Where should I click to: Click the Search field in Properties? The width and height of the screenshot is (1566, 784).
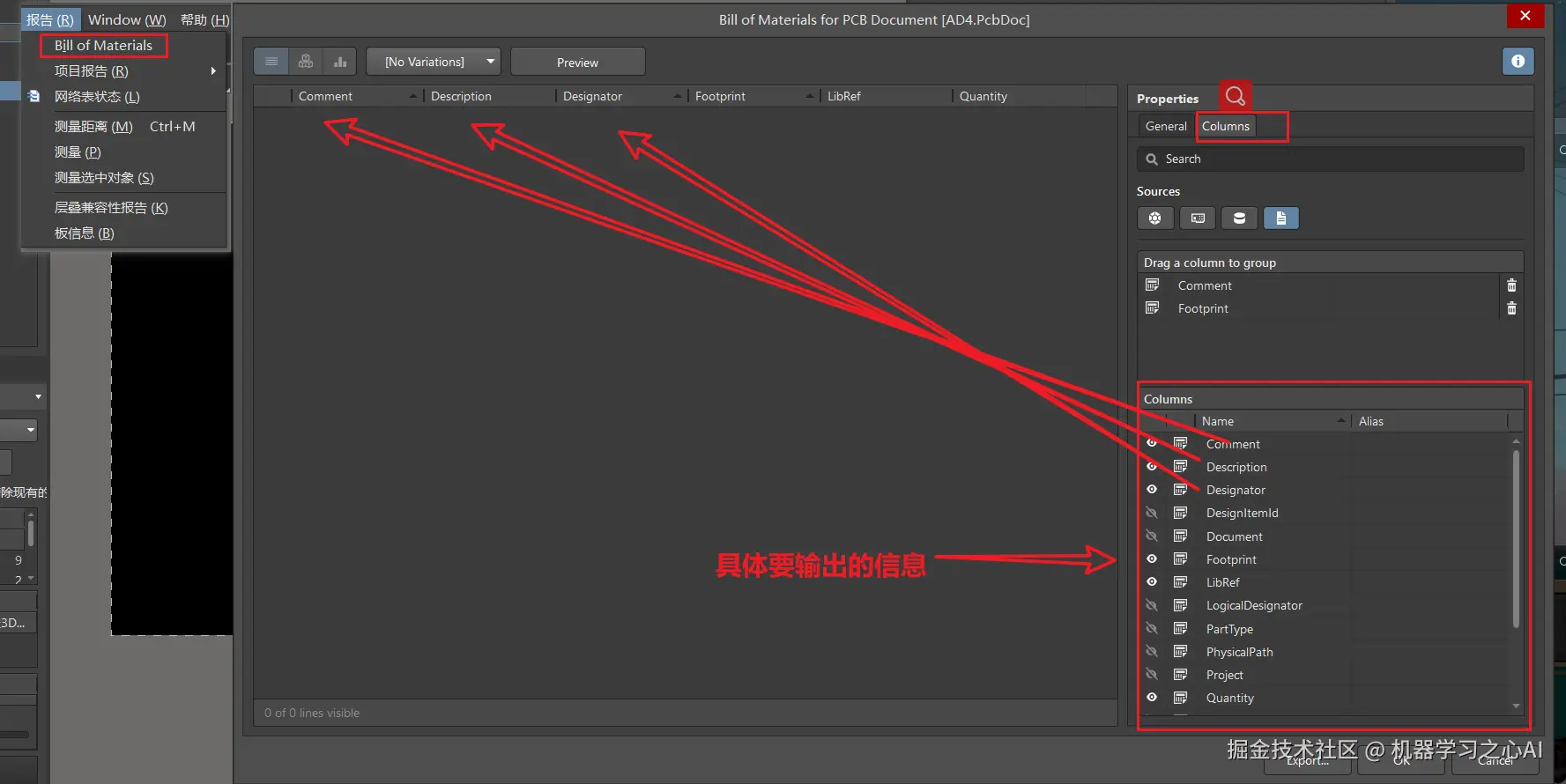(1331, 159)
